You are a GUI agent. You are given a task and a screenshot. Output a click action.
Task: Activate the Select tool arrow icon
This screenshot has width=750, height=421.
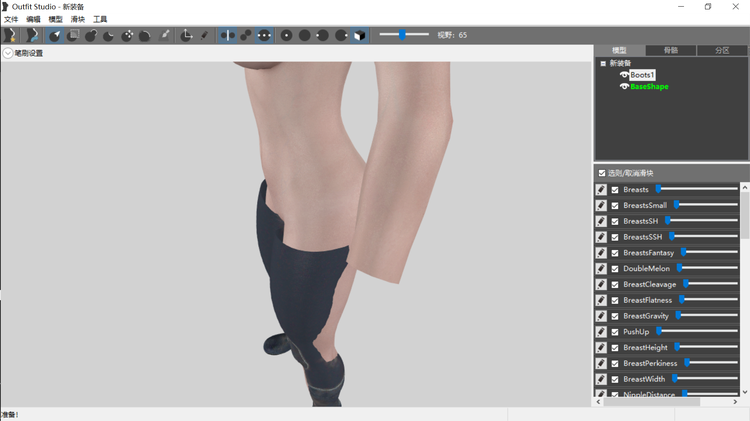tap(55, 35)
